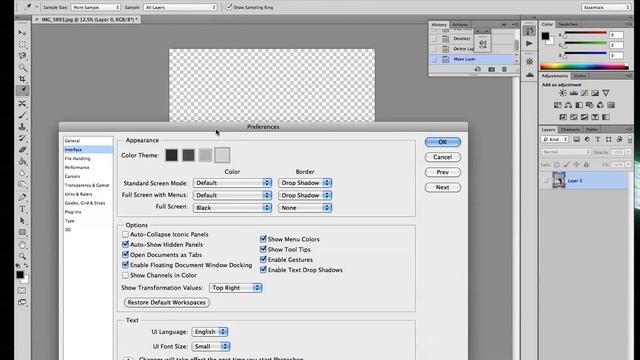Open Full Screen color dropdown showing Black
The height and width of the screenshot is (360, 640).
pos(232,208)
